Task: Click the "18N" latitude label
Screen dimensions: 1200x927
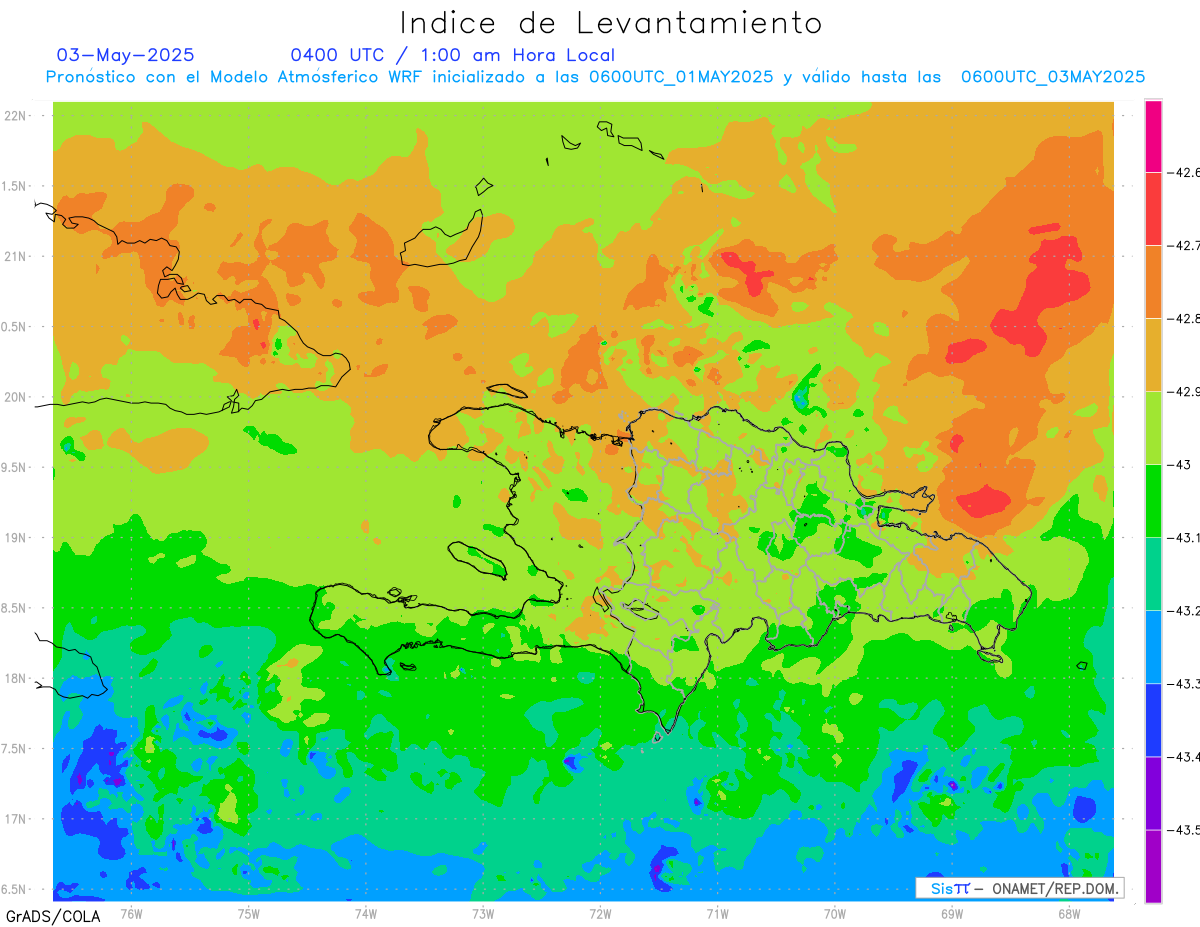Action: click(16, 679)
